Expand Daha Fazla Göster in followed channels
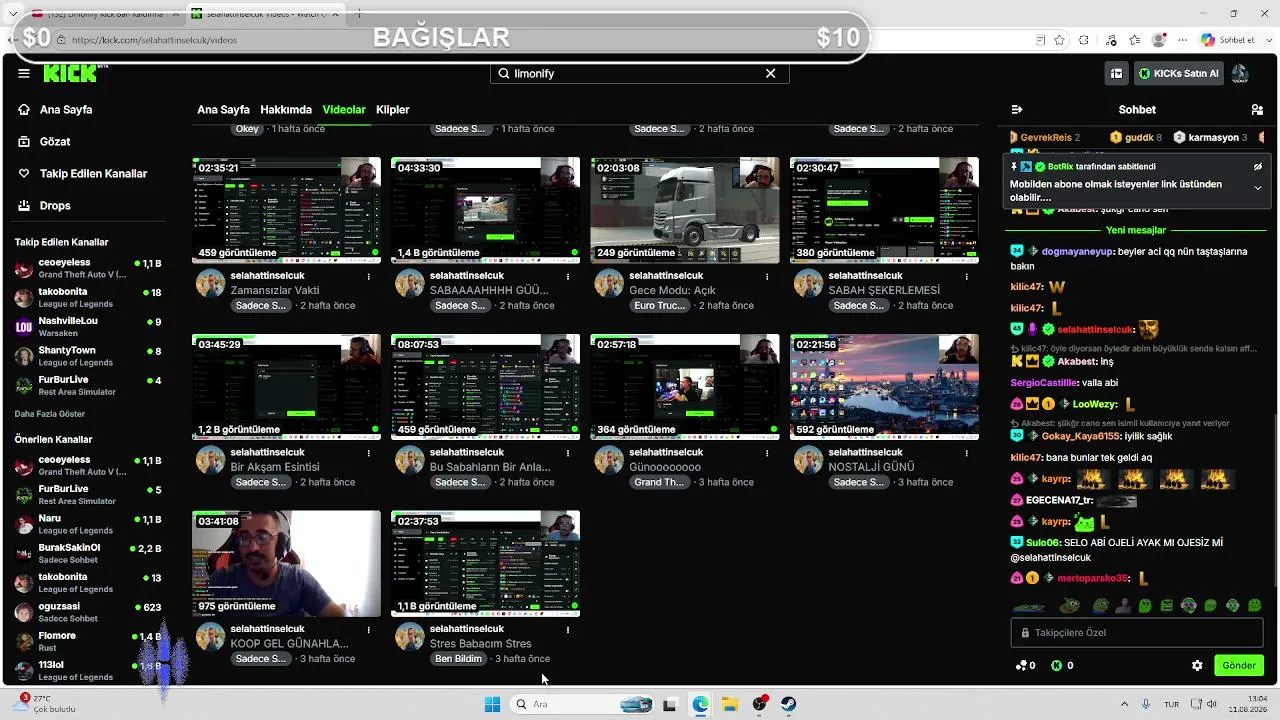The width and height of the screenshot is (1280, 720). tap(50, 414)
